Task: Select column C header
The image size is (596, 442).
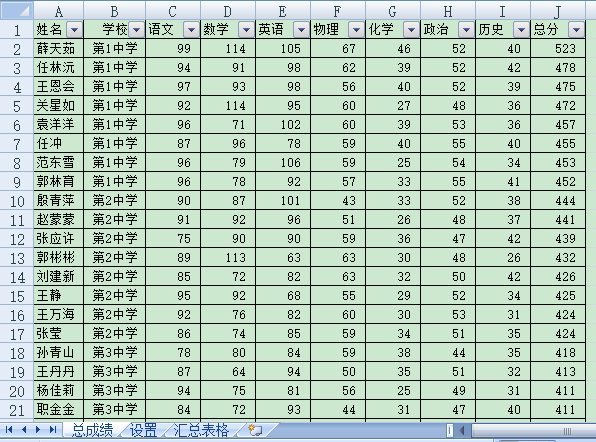Action: (x=173, y=11)
